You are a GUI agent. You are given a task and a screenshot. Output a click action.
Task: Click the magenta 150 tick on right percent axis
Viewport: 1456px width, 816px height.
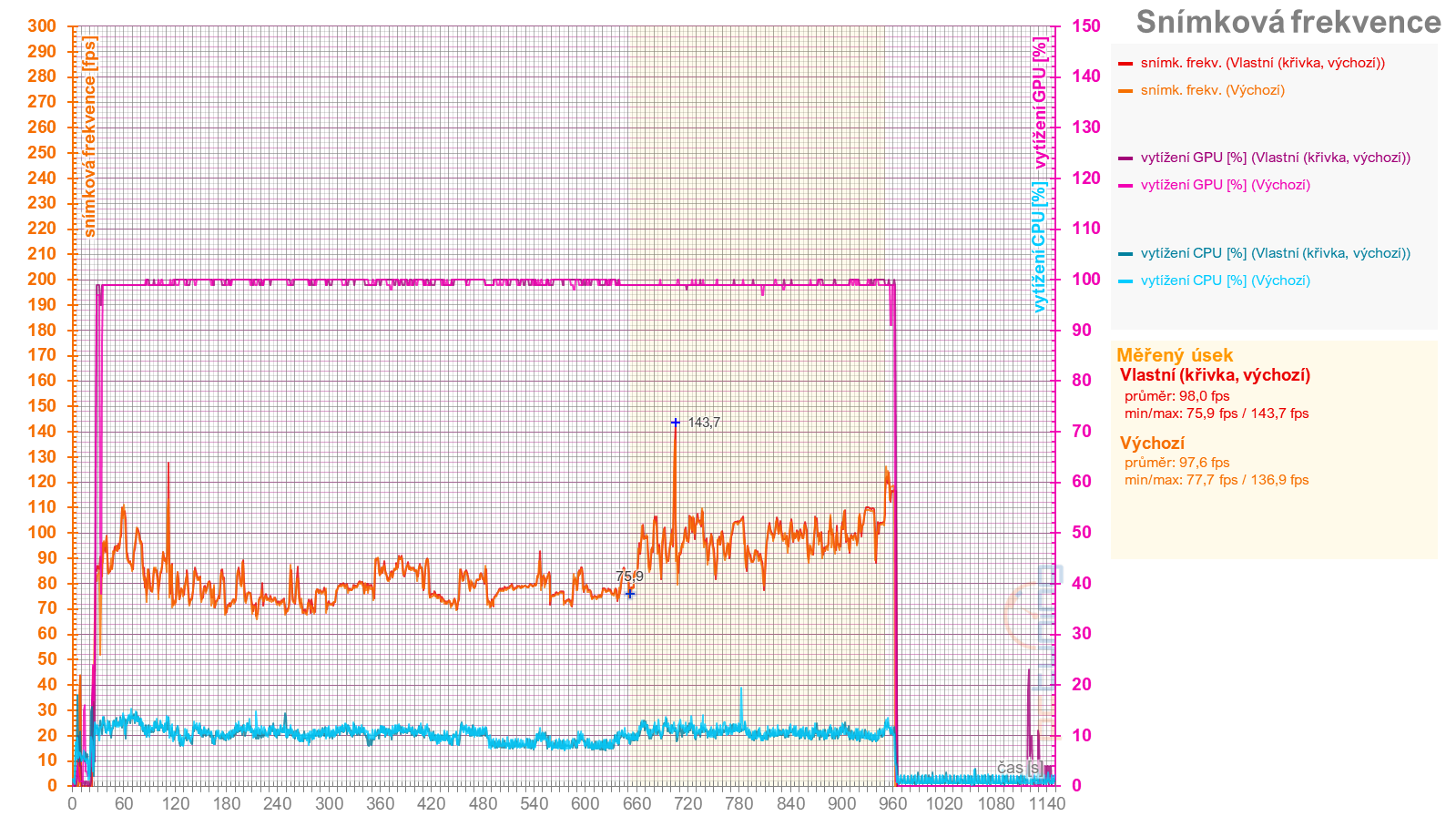coord(1086,26)
